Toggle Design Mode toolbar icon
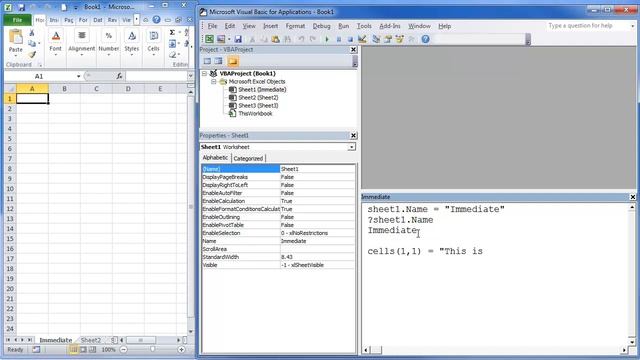 click(x=362, y=39)
